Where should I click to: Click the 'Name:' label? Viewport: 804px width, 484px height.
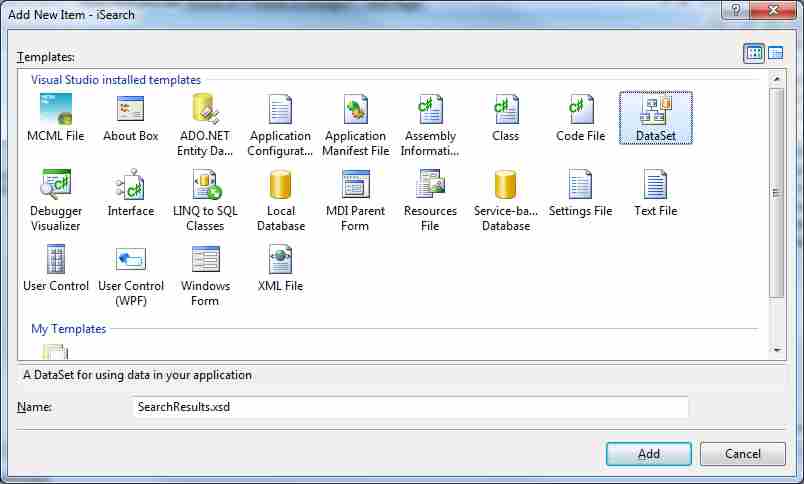point(34,407)
